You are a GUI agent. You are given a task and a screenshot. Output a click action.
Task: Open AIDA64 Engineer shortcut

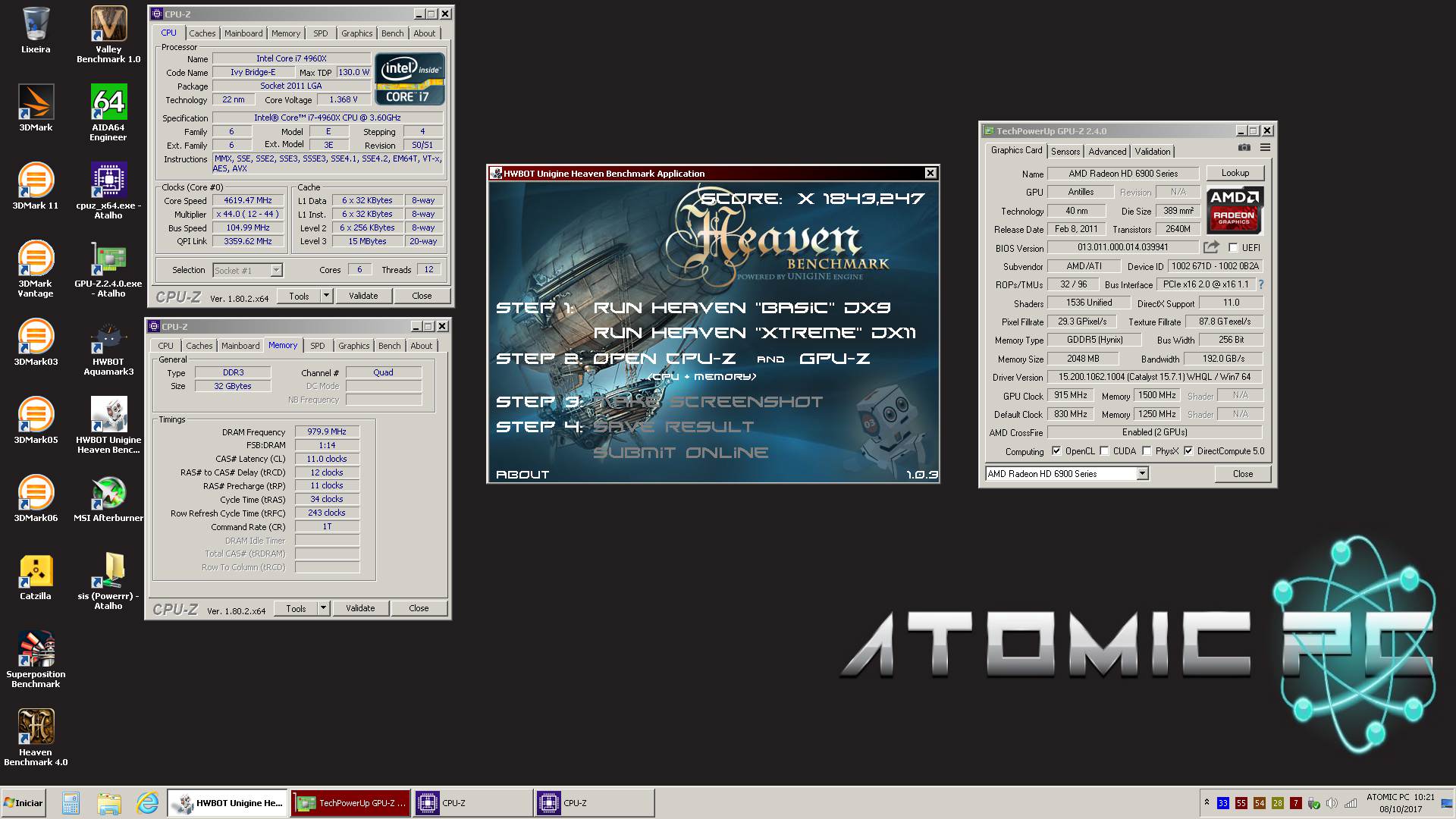pyautogui.click(x=108, y=112)
